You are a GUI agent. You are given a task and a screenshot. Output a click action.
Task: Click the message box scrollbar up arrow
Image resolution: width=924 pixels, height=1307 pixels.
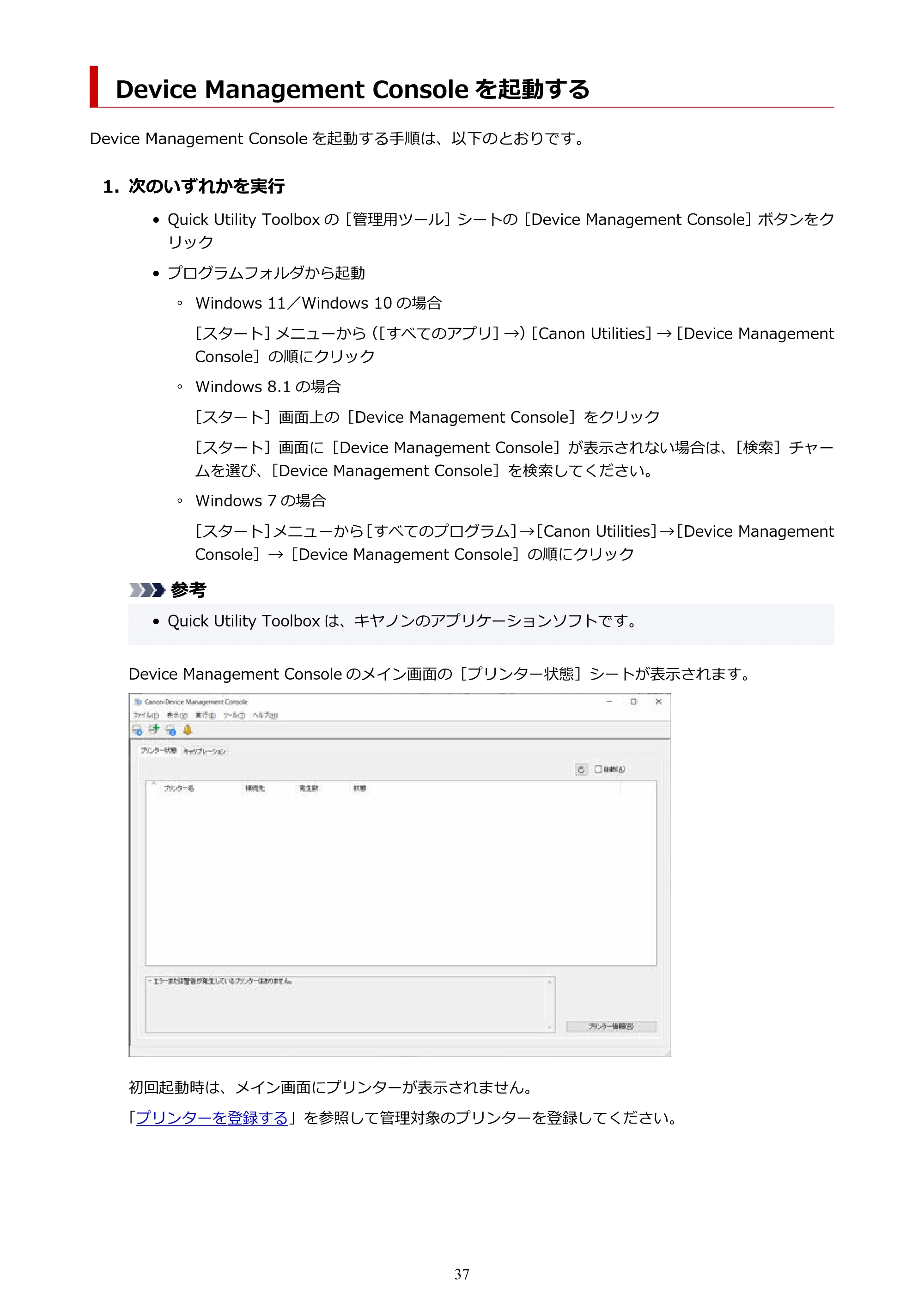click(x=550, y=982)
